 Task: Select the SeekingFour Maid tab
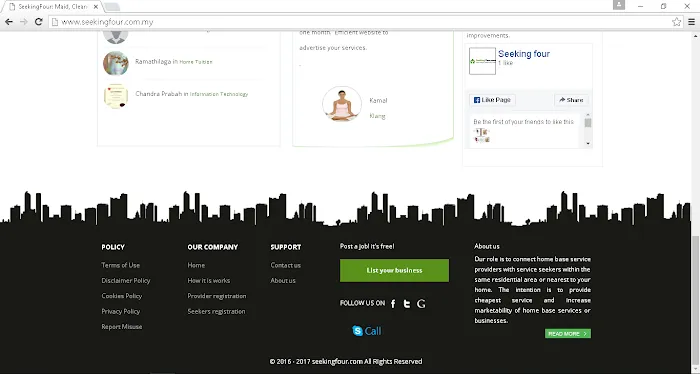pyautogui.click(x=52, y=7)
